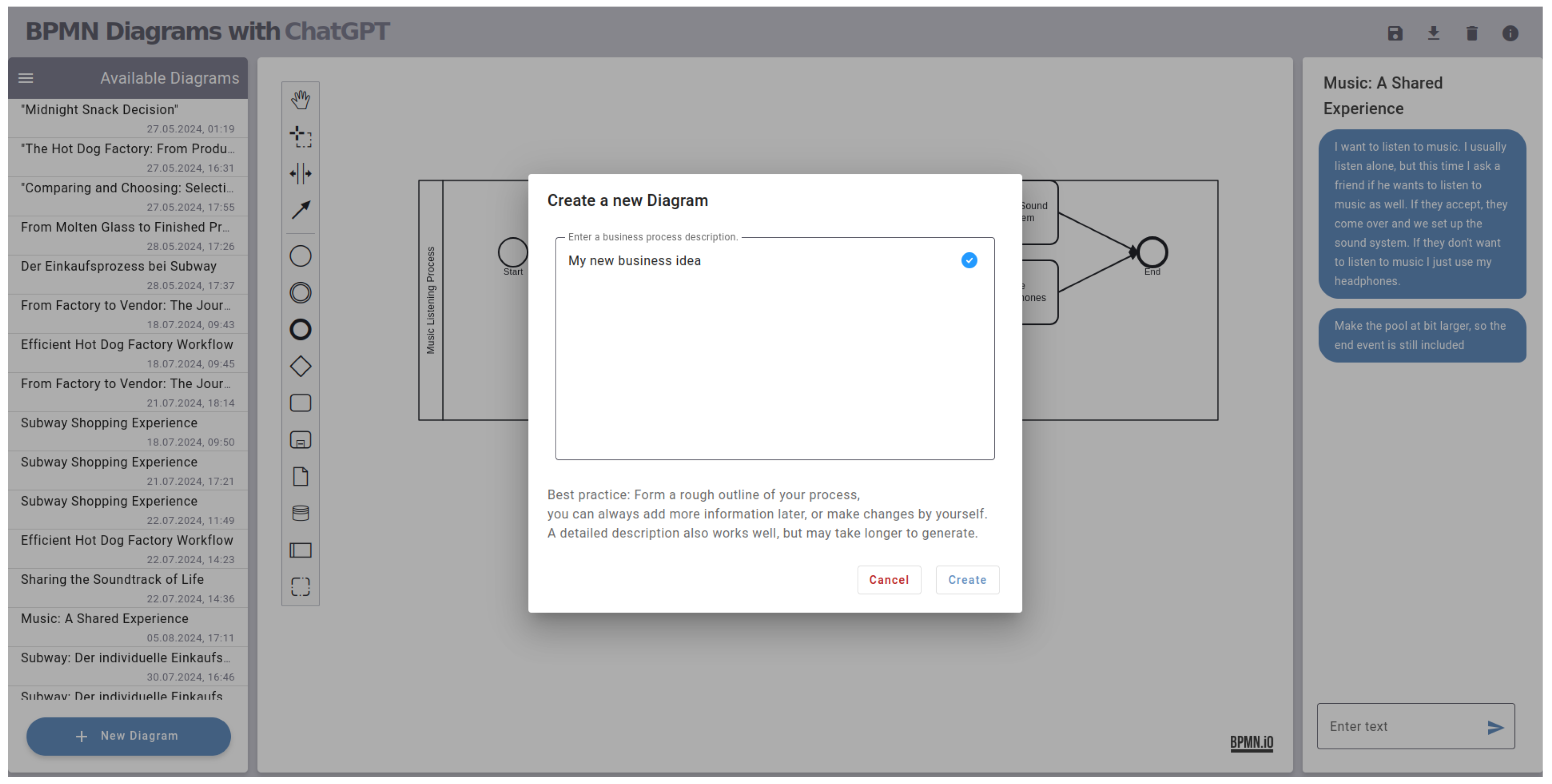The image size is (1552, 784).
Task: Select the gateway diamond shape
Action: (300, 366)
